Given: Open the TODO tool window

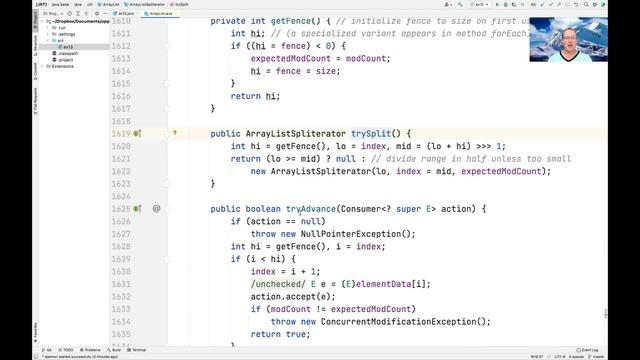Looking at the screenshot, I should pyautogui.click(x=66, y=350).
